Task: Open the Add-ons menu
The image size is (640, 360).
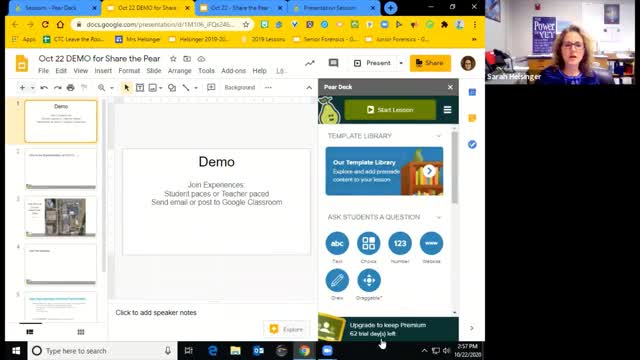Action: 233,71
